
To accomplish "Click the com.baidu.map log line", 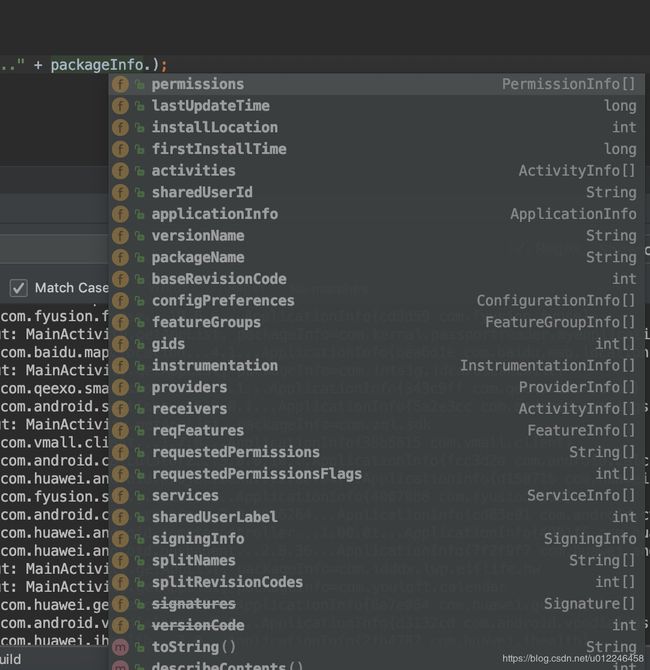I will coord(54,353).
